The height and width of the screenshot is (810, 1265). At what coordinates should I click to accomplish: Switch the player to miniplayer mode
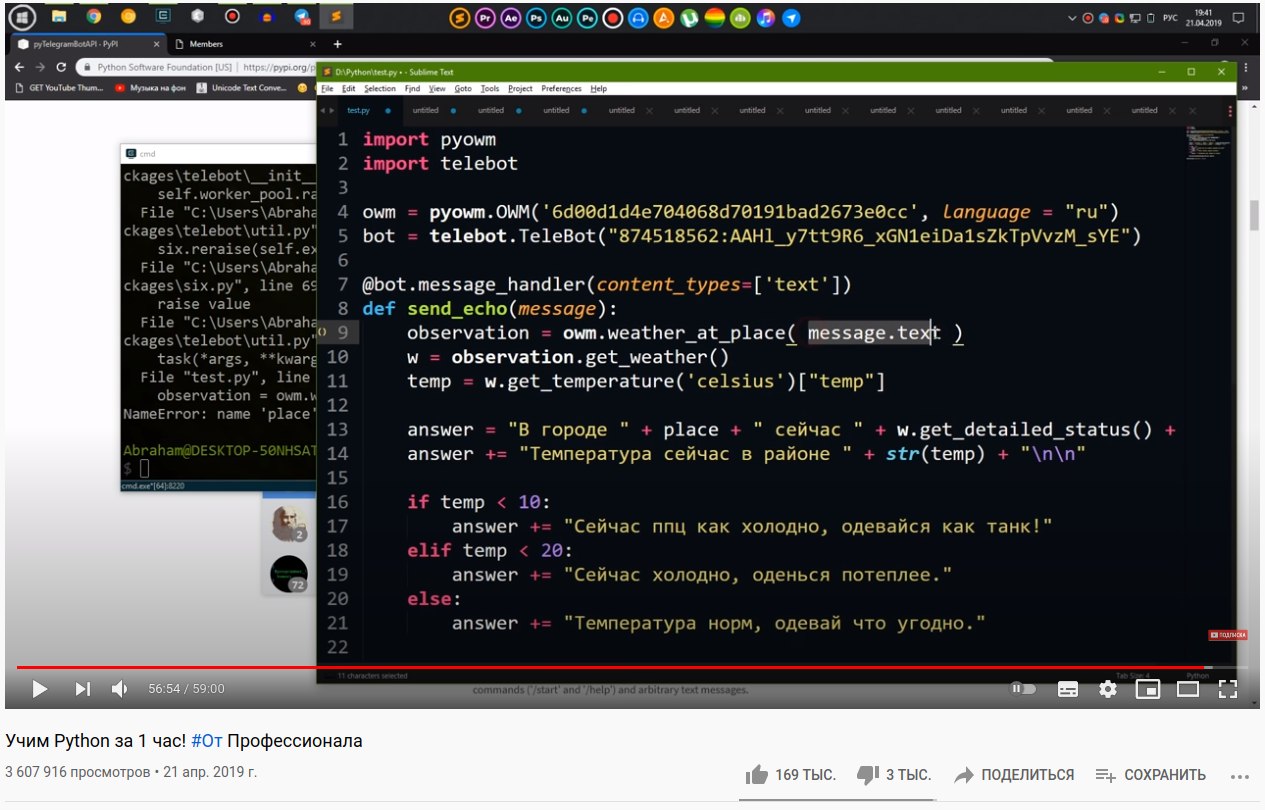1148,689
